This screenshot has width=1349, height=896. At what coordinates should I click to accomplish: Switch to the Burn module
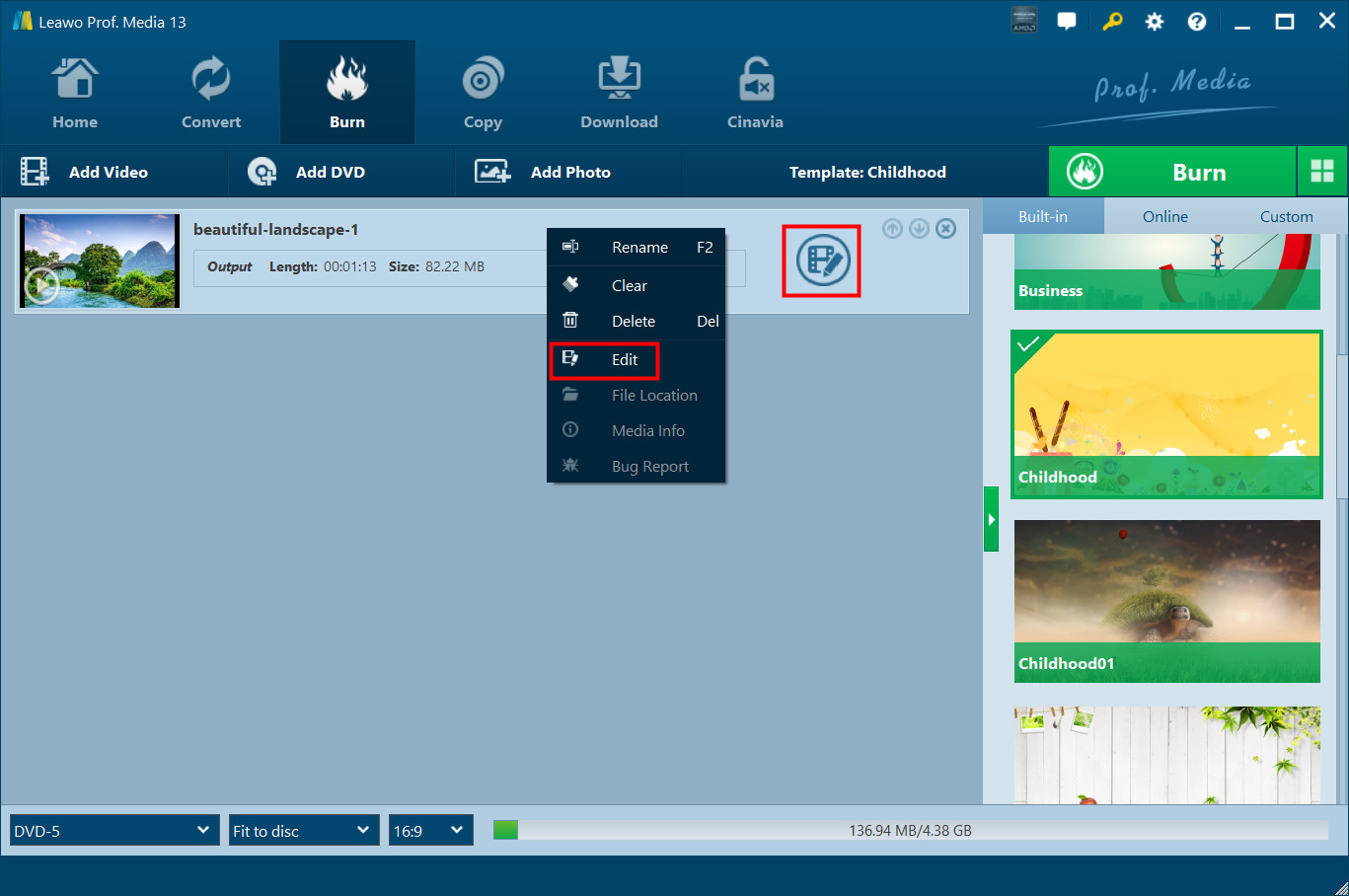(347, 94)
